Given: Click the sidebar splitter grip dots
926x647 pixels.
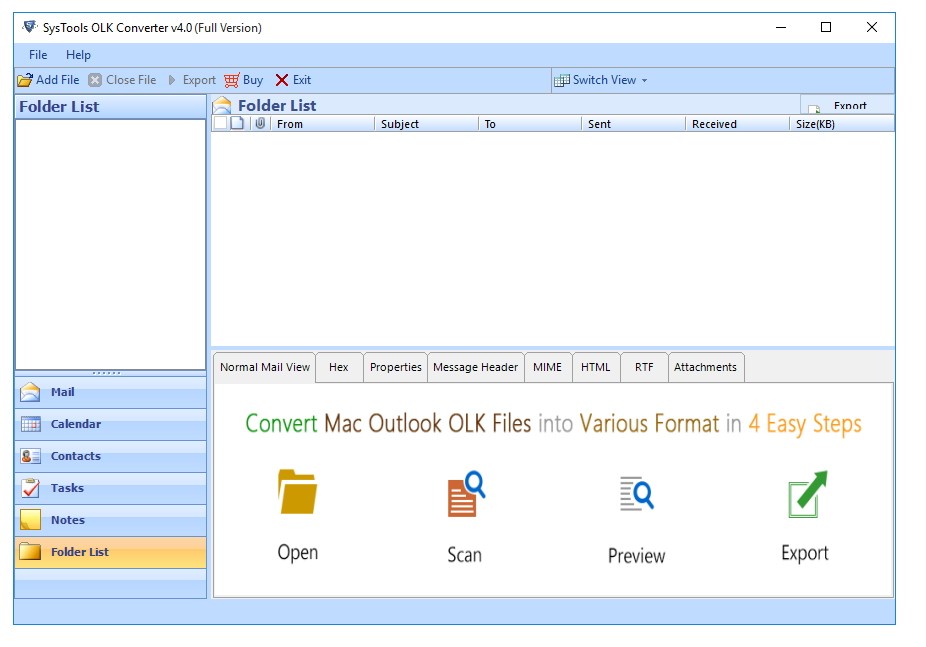Looking at the screenshot, I should point(106,373).
